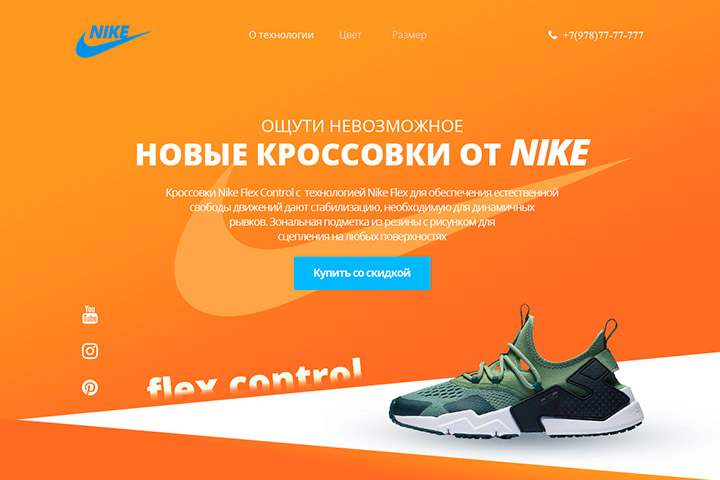
Task: Click the green sneaker product image
Action: [x=516, y=372]
